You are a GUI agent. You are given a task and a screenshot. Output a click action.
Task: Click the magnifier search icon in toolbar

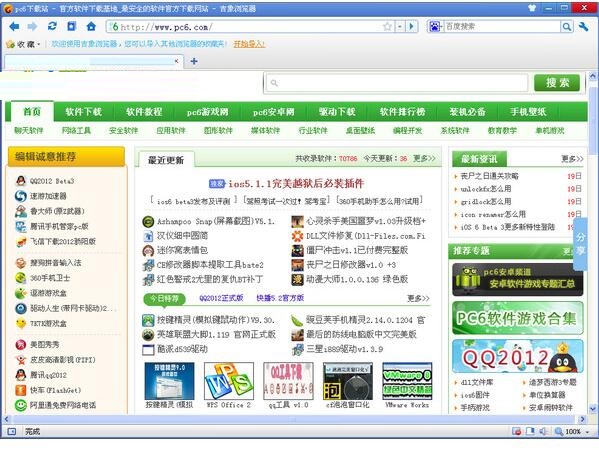coord(567,26)
